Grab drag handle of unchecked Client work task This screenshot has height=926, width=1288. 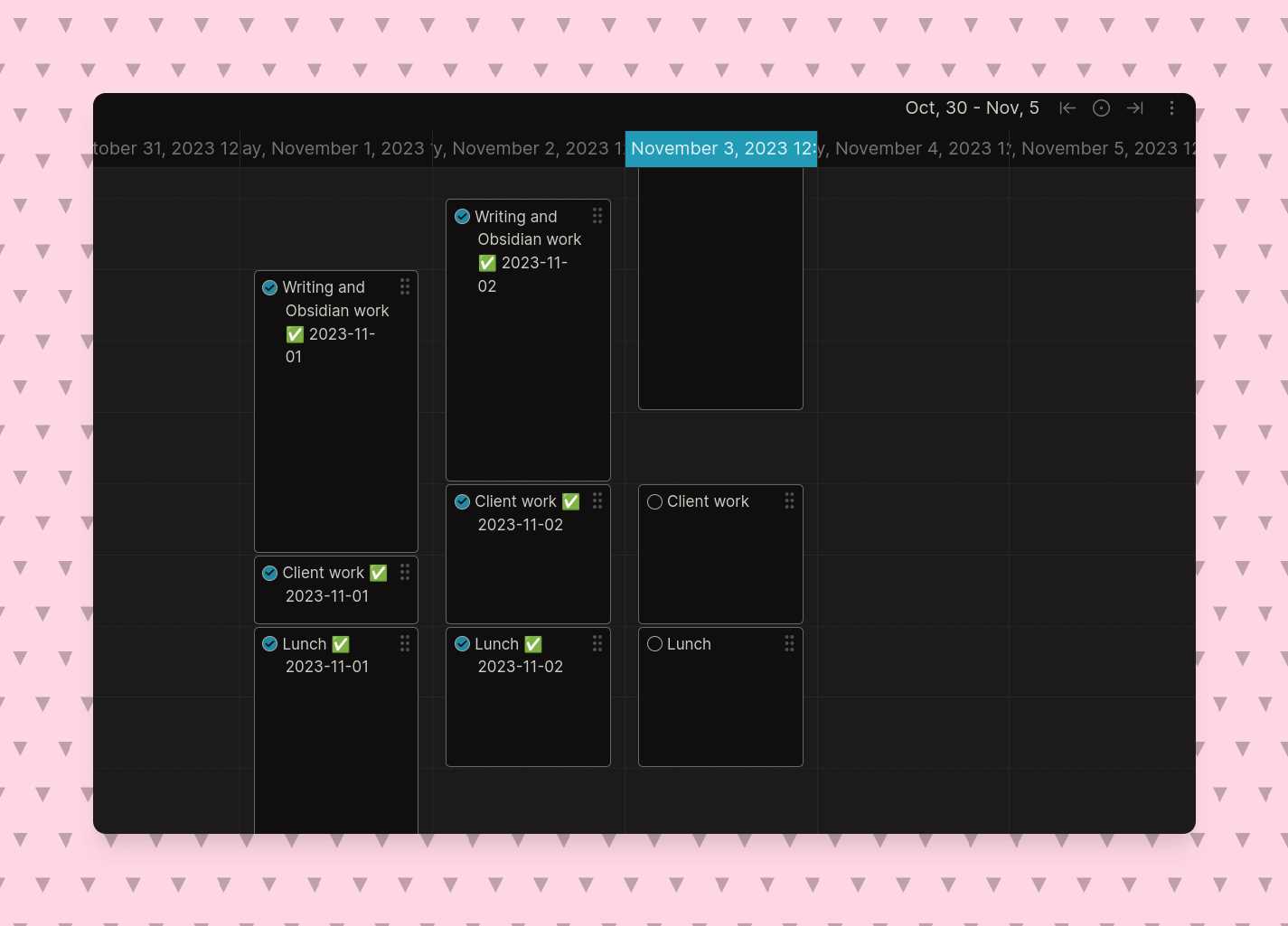point(789,500)
